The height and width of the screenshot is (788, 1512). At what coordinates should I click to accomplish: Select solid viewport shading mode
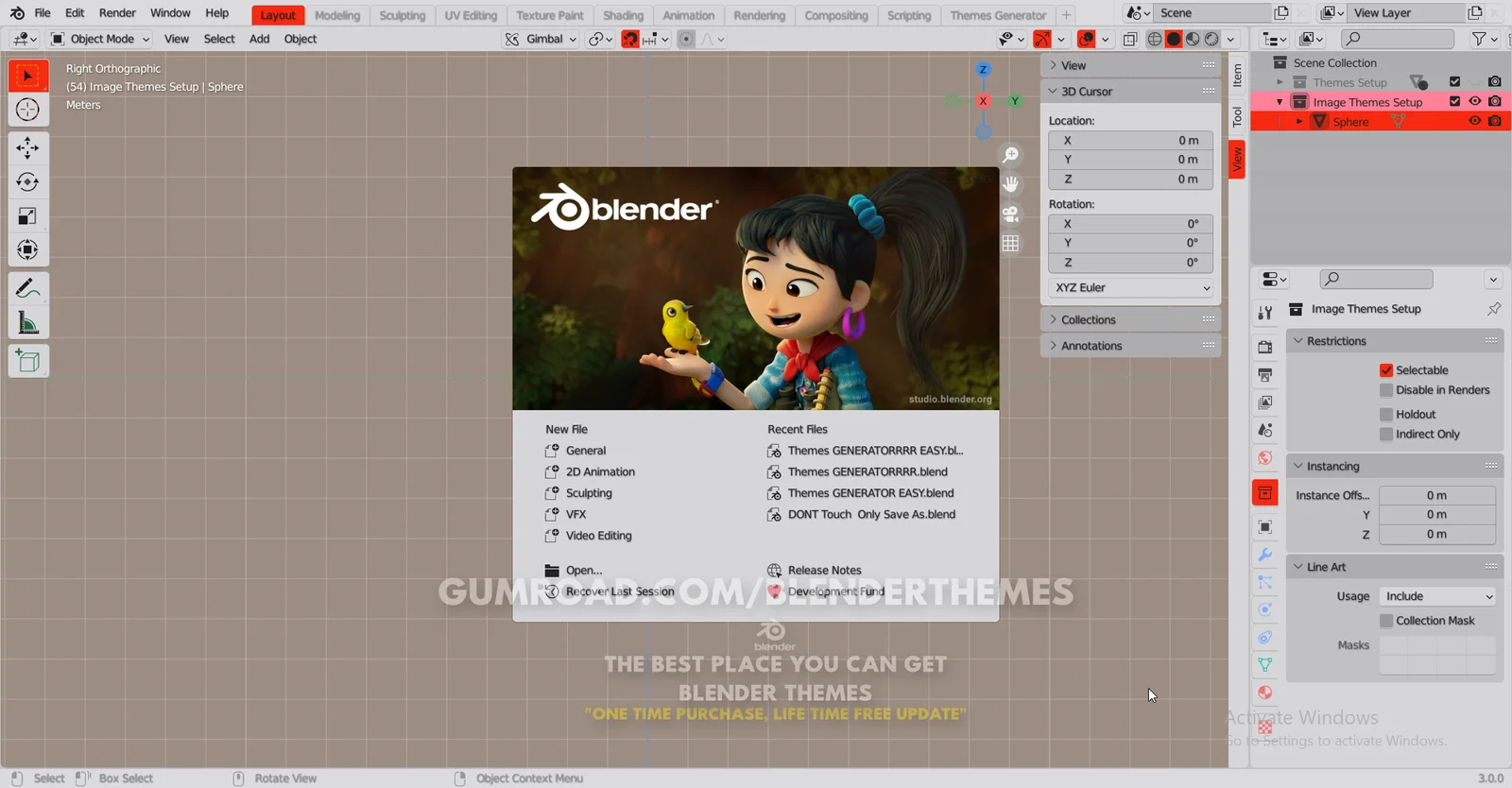coord(1174,39)
